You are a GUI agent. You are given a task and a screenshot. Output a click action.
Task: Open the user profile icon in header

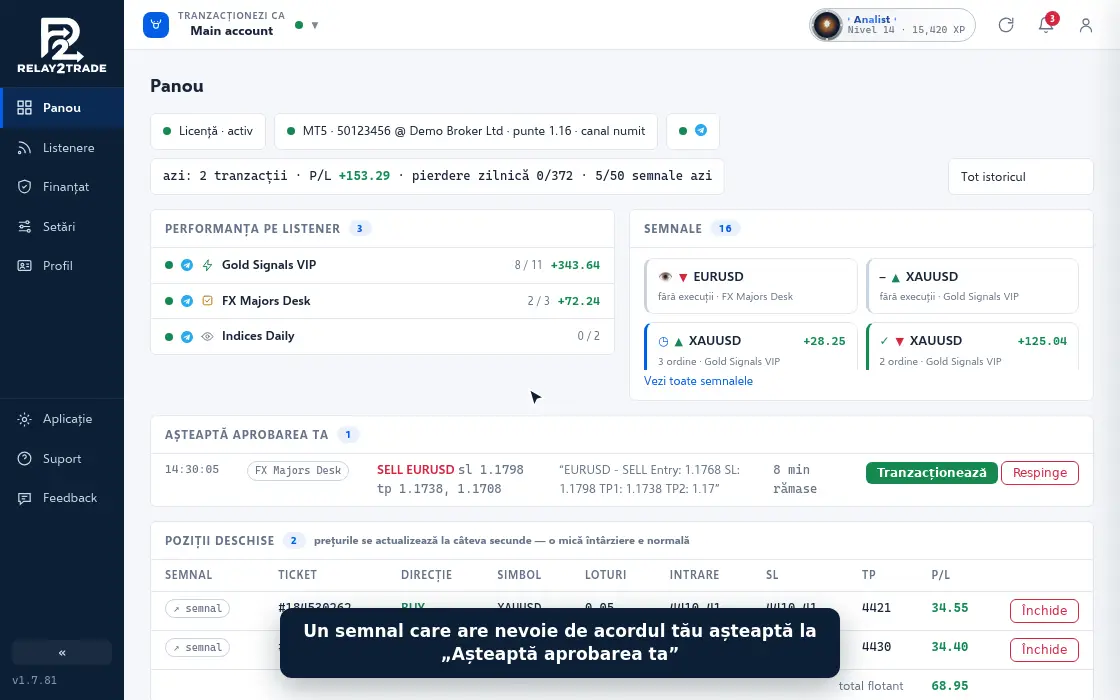[x=1086, y=25]
